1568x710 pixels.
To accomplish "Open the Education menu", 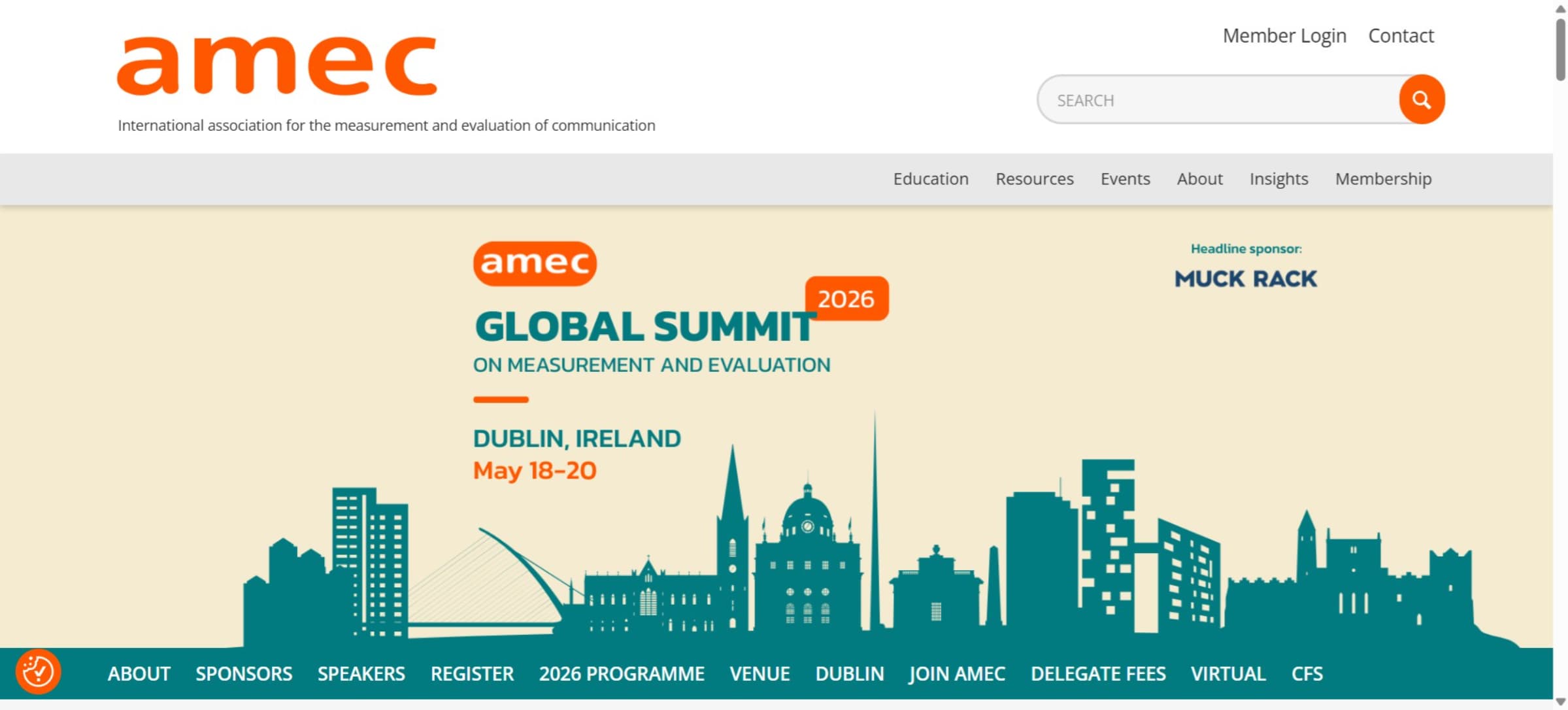I will pyautogui.click(x=931, y=179).
